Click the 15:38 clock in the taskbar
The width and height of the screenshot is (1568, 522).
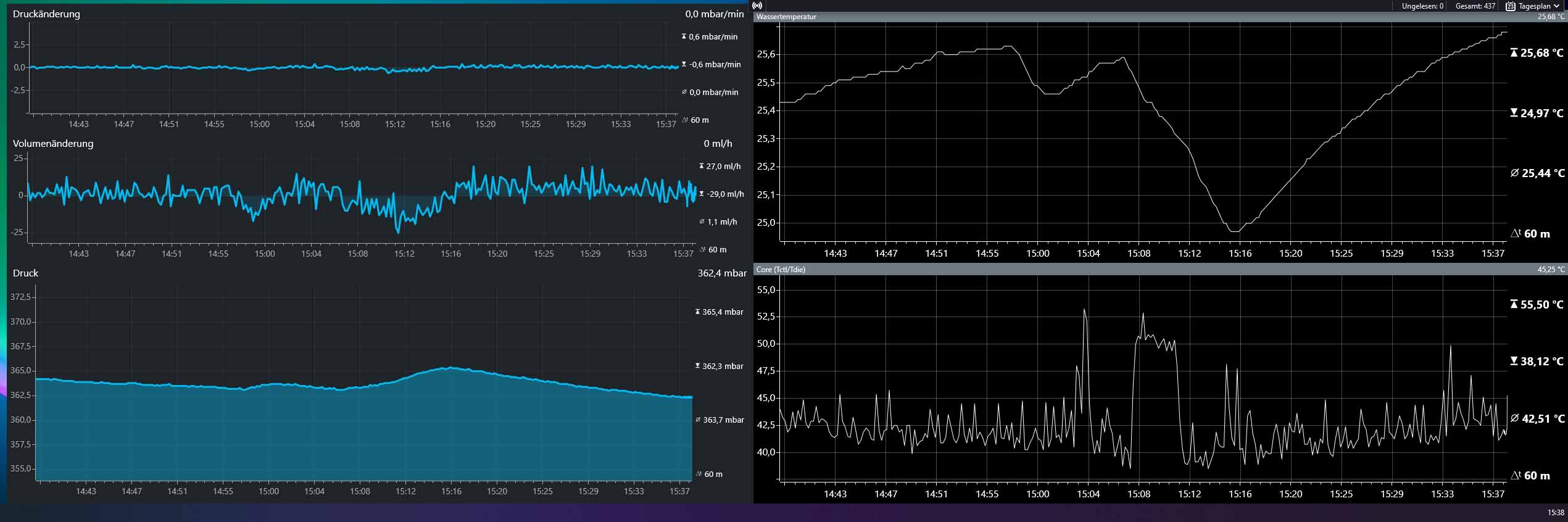tap(1556, 513)
